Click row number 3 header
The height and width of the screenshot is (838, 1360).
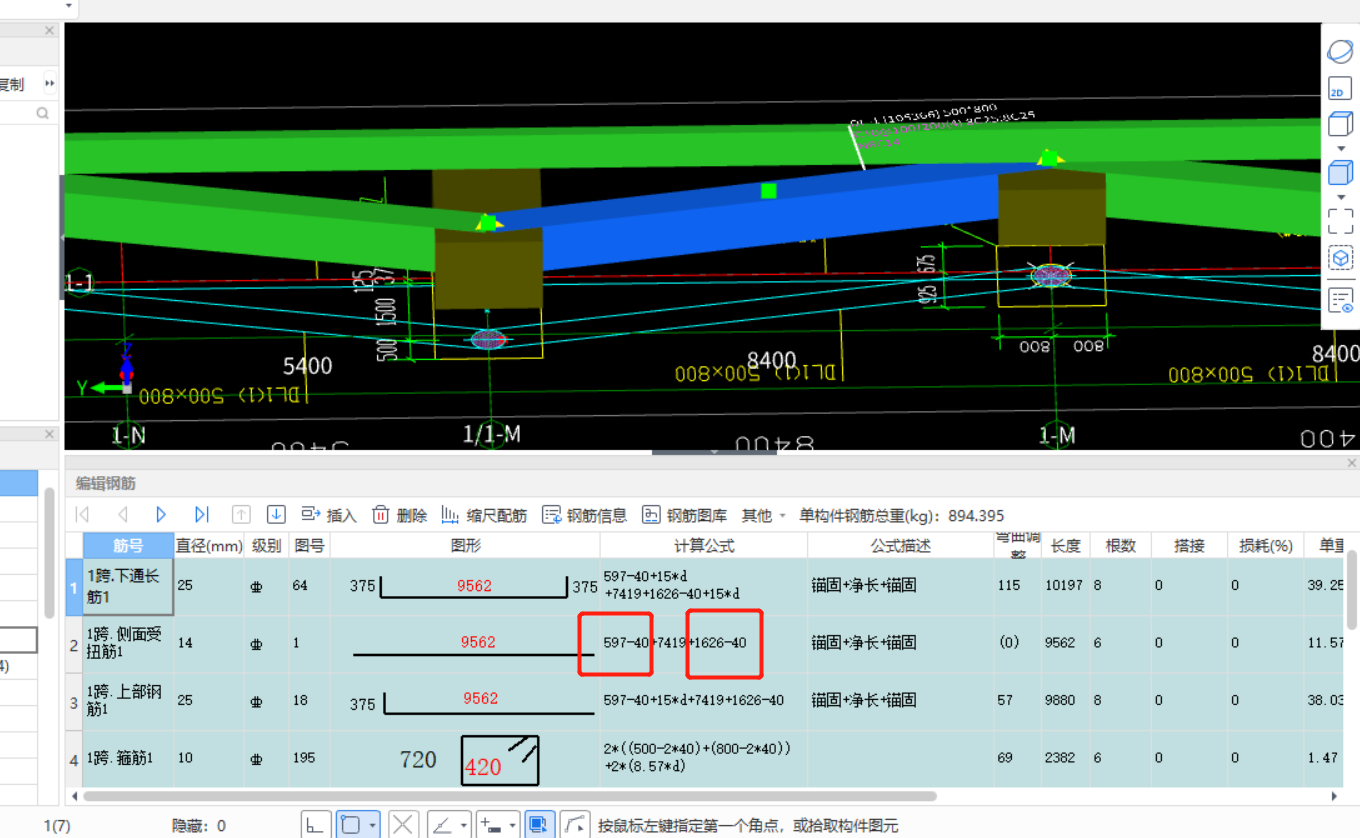(74, 700)
